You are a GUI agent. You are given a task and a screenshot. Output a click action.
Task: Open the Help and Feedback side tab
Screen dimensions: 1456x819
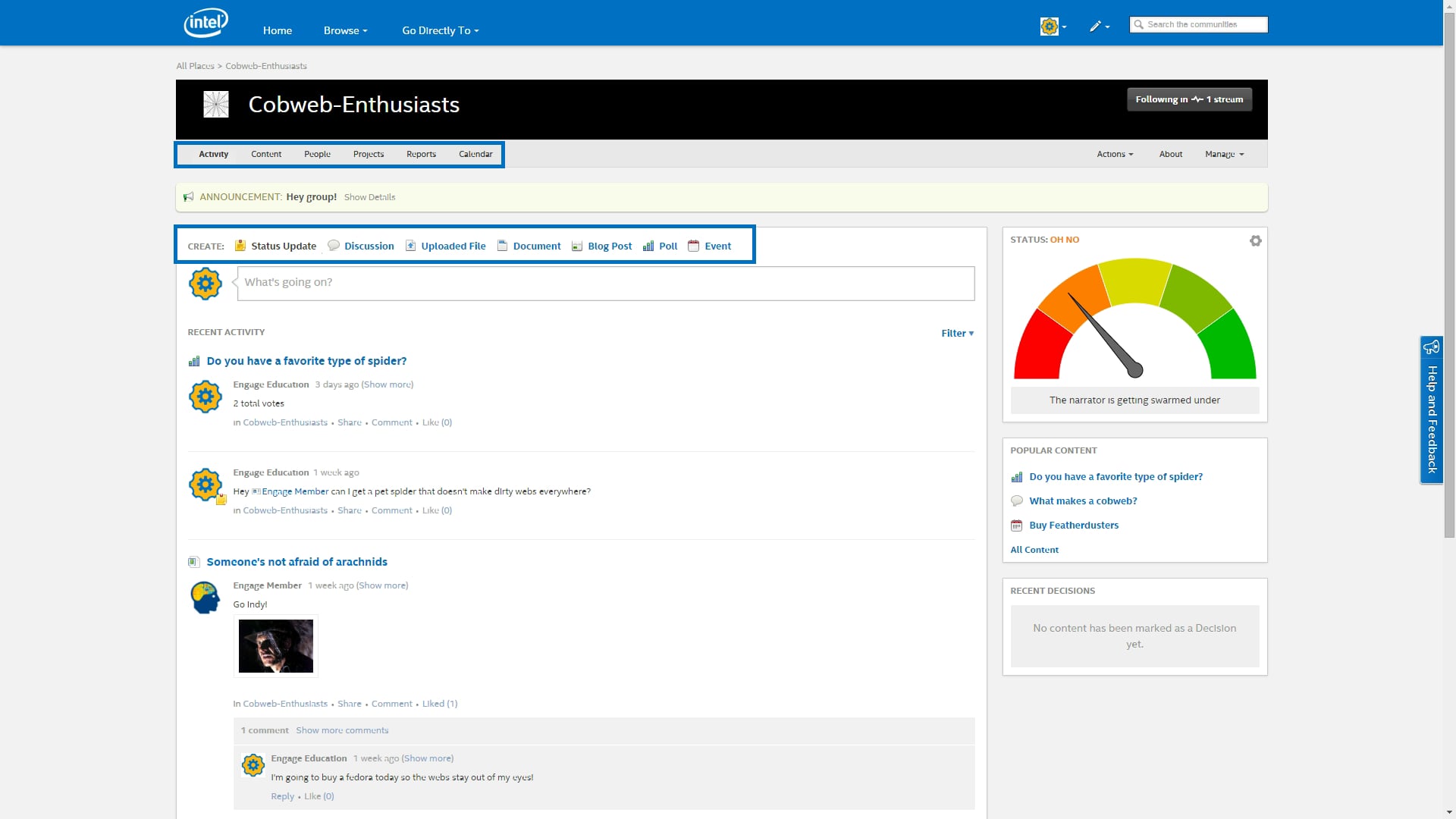1432,409
